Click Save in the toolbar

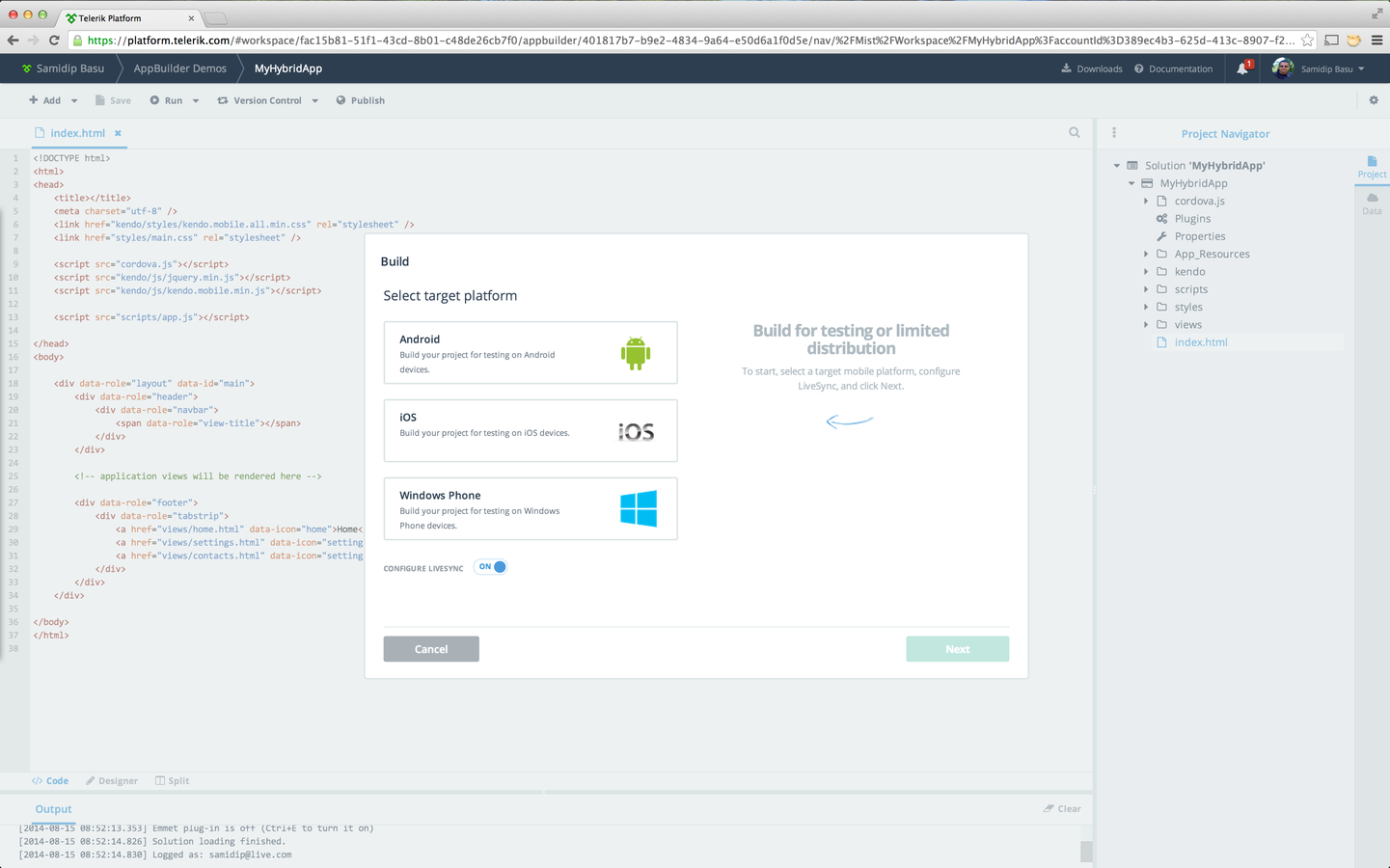click(x=113, y=100)
